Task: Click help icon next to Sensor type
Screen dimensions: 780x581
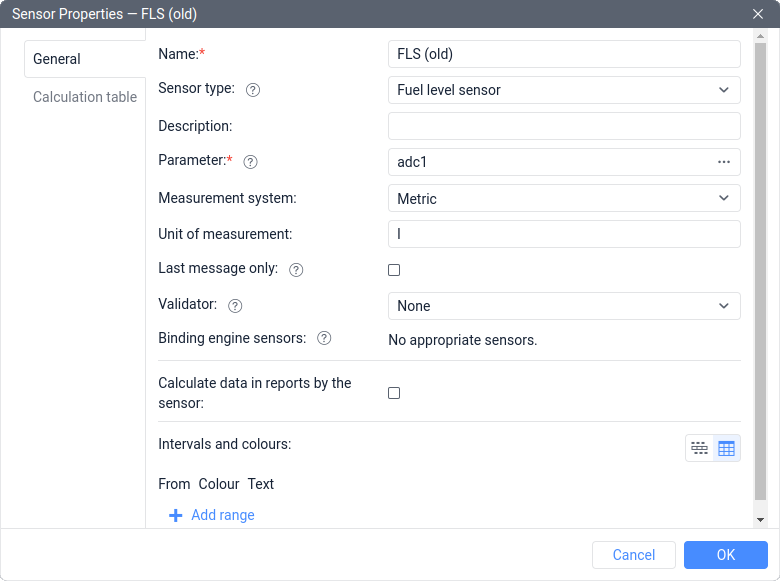Action: 253,90
